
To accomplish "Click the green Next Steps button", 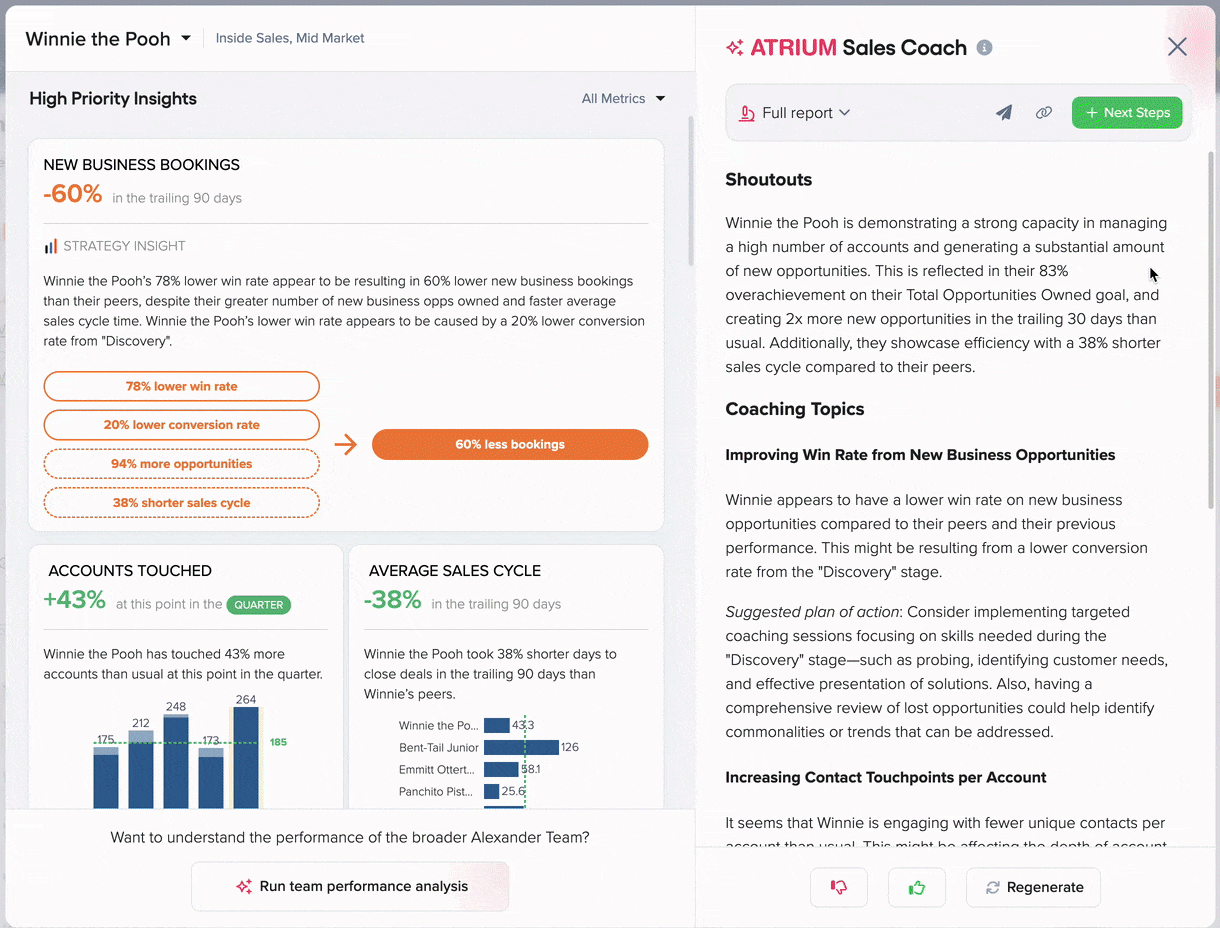I will tap(1127, 113).
